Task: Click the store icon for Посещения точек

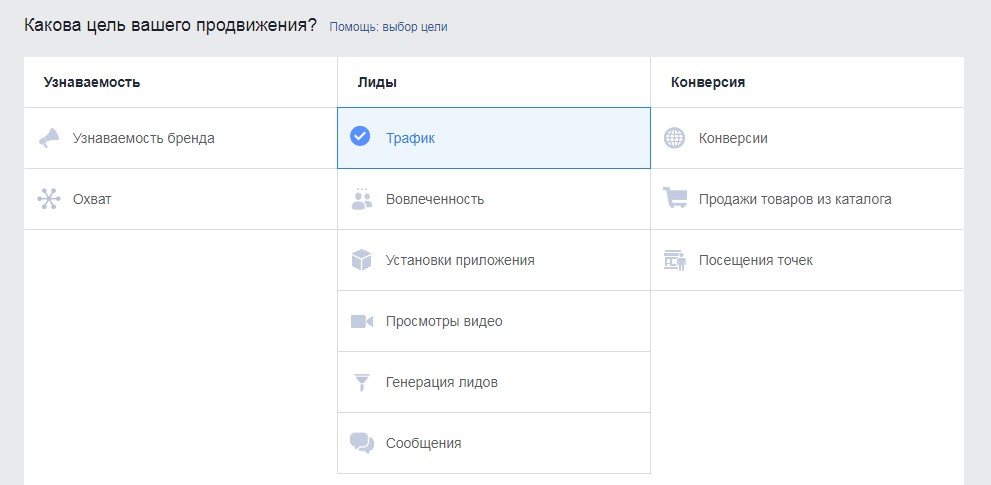Action: [675, 260]
